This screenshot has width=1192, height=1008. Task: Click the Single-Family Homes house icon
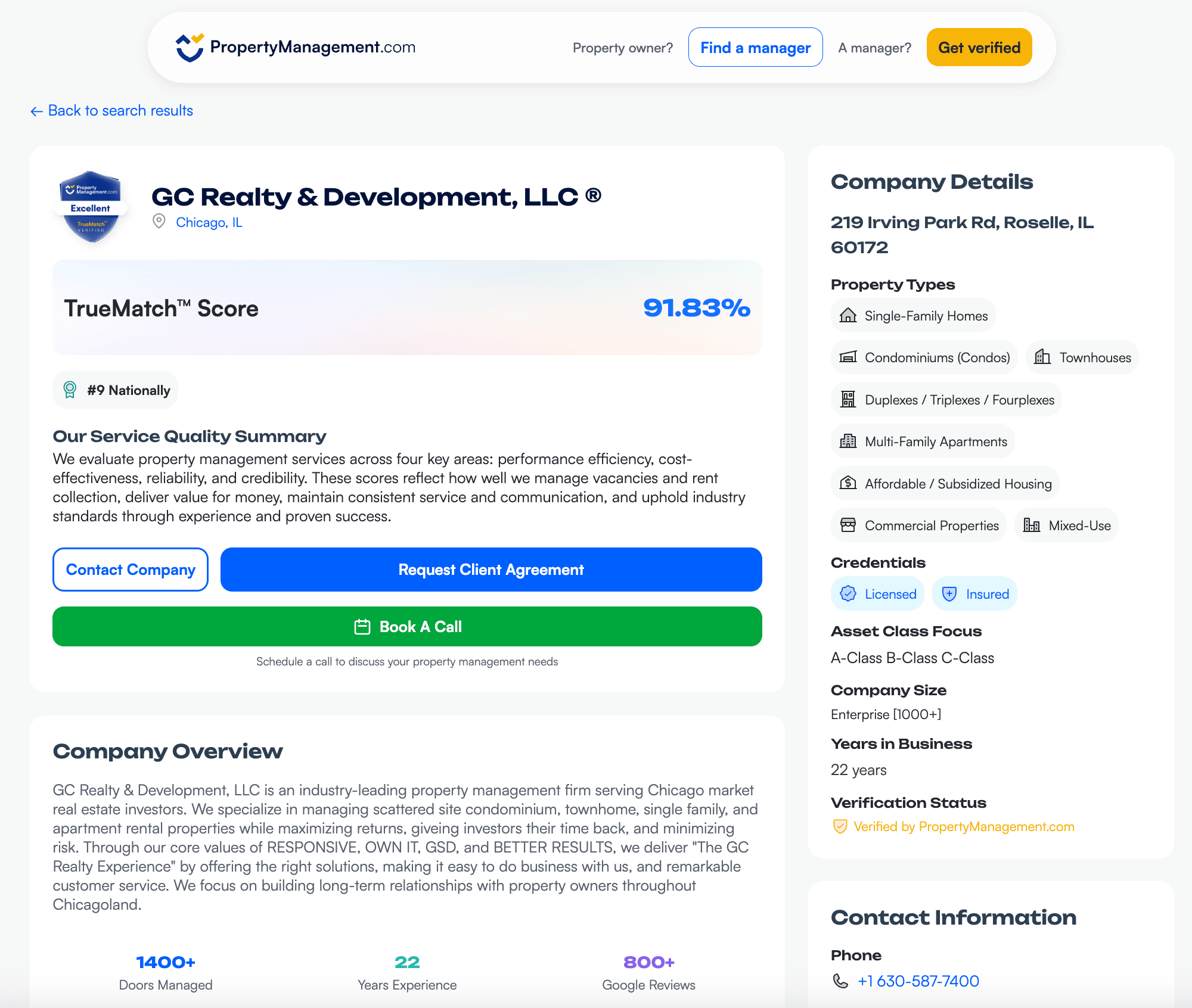(x=848, y=316)
